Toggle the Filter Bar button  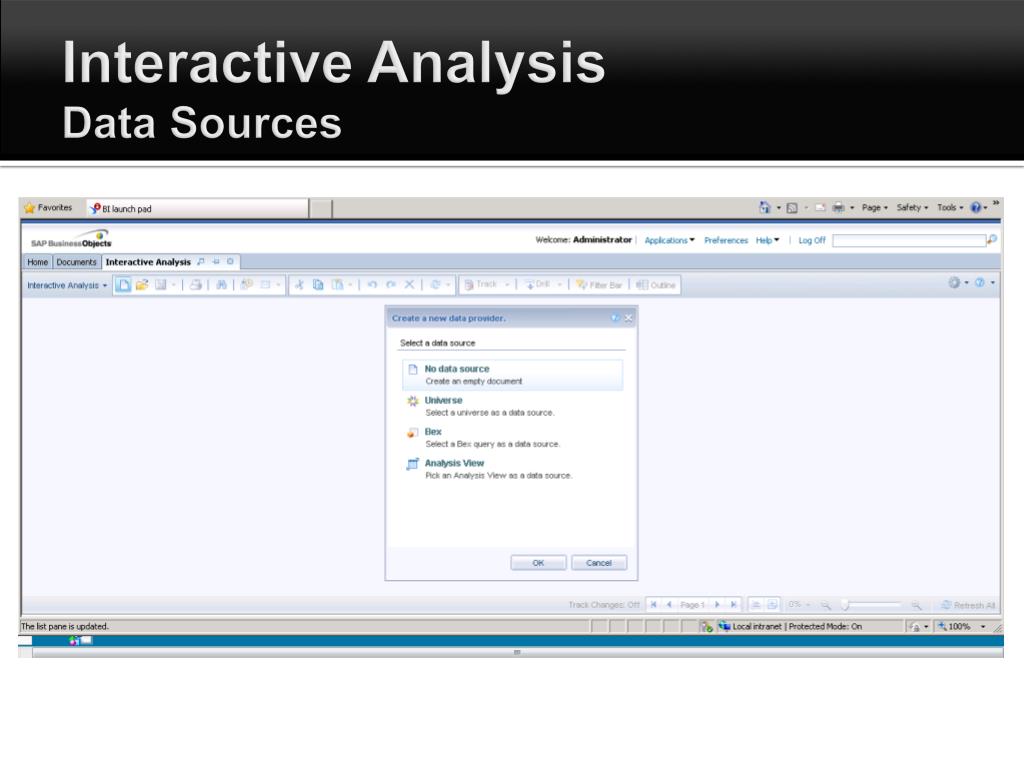pyautogui.click(x=599, y=285)
